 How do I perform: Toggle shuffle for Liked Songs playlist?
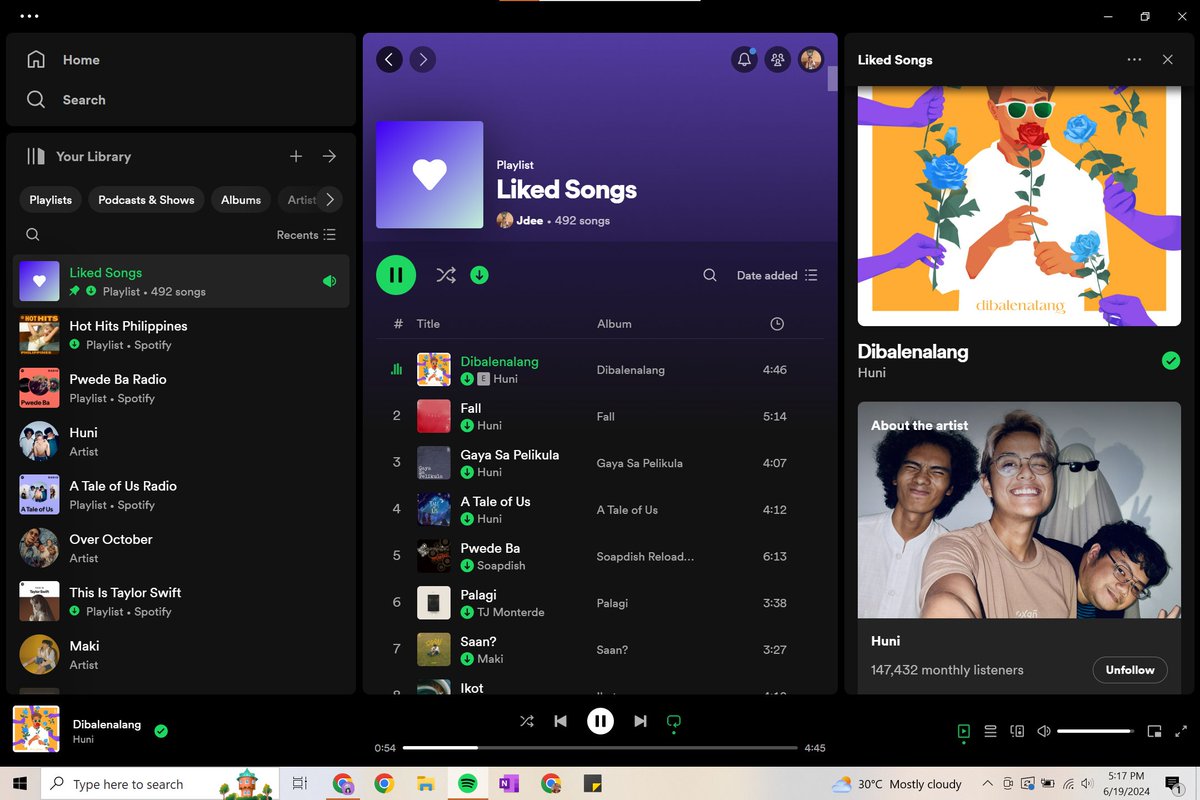(x=446, y=275)
